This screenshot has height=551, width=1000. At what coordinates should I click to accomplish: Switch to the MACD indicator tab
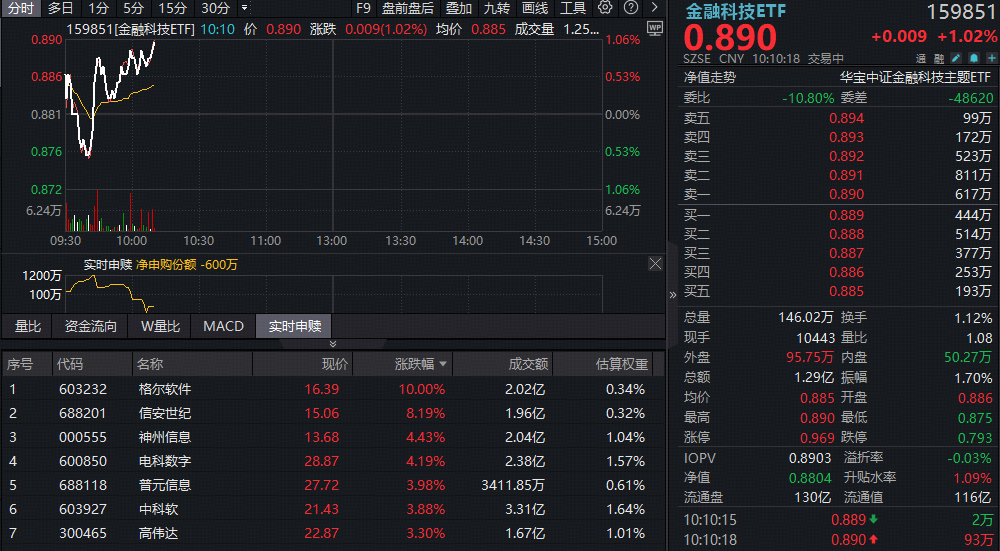coord(223,326)
